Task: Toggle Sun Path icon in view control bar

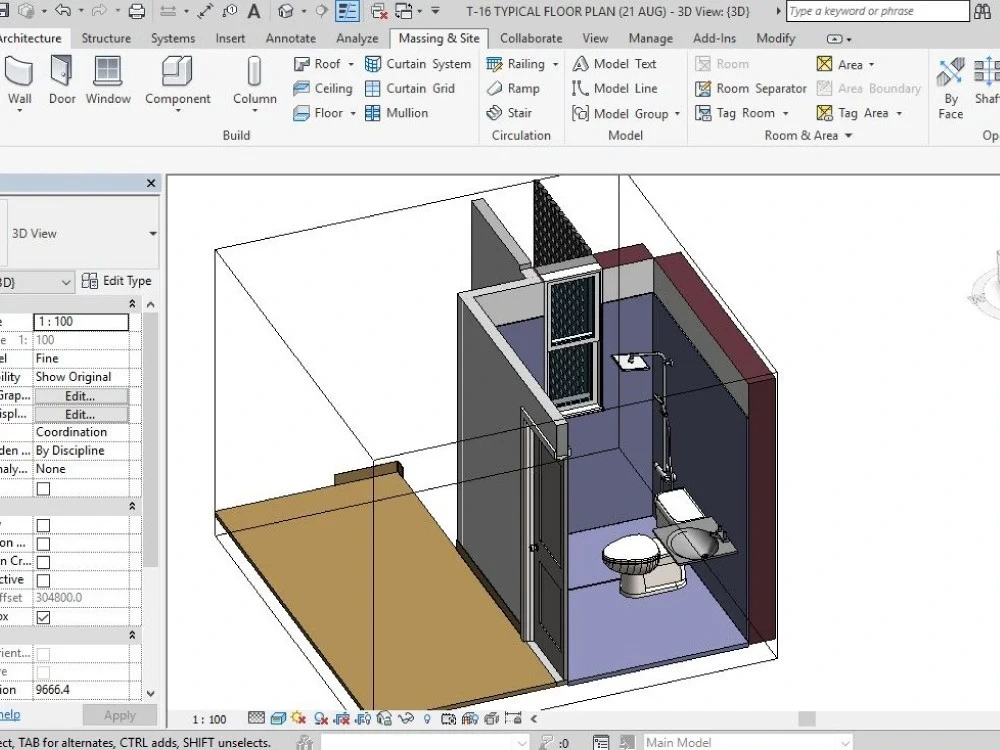Action: click(298, 718)
